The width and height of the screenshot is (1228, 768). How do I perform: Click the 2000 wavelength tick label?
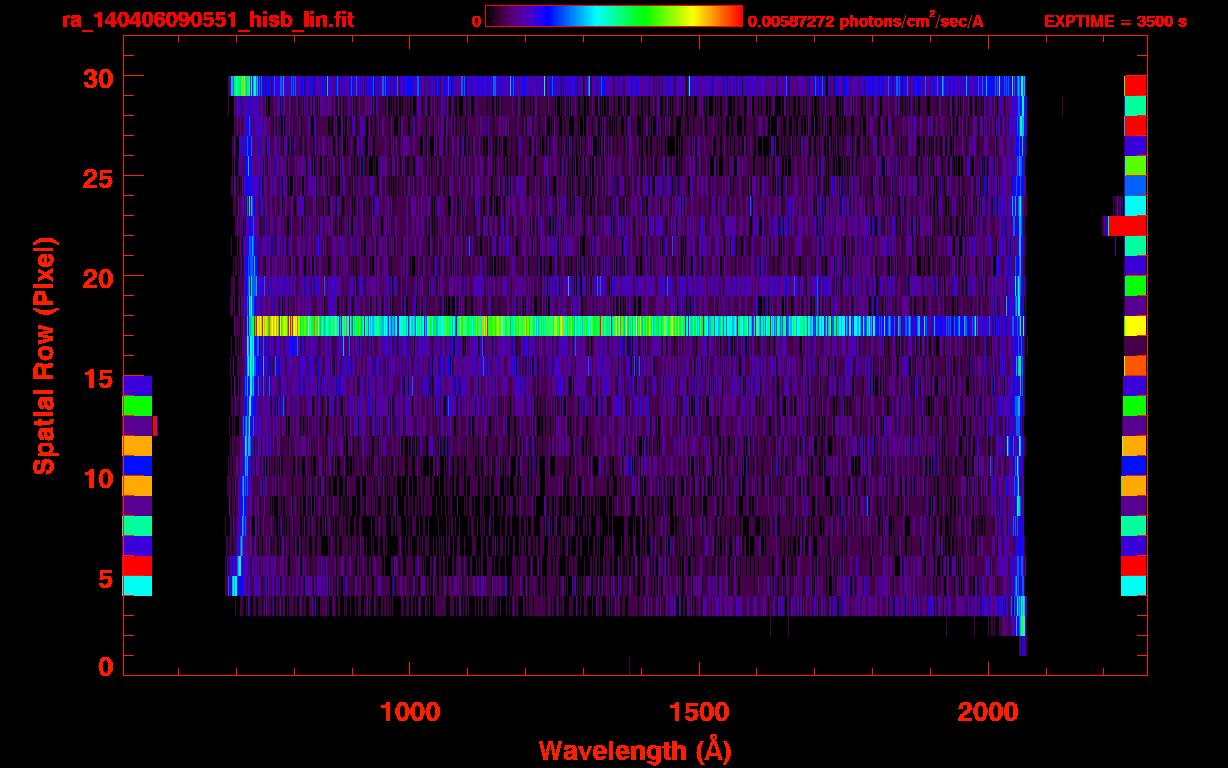[988, 711]
